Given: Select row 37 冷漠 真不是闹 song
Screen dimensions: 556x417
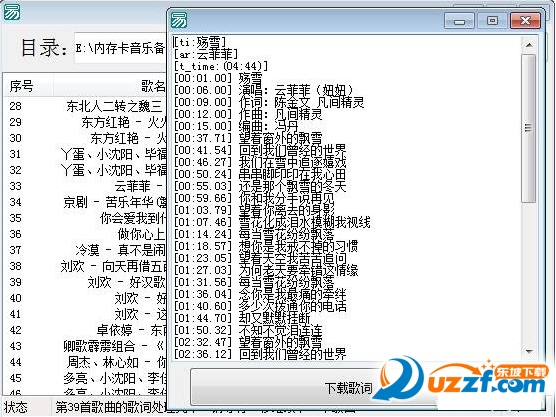Looking at the screenshot, I should pyautogui.click(x=85, y=250).
